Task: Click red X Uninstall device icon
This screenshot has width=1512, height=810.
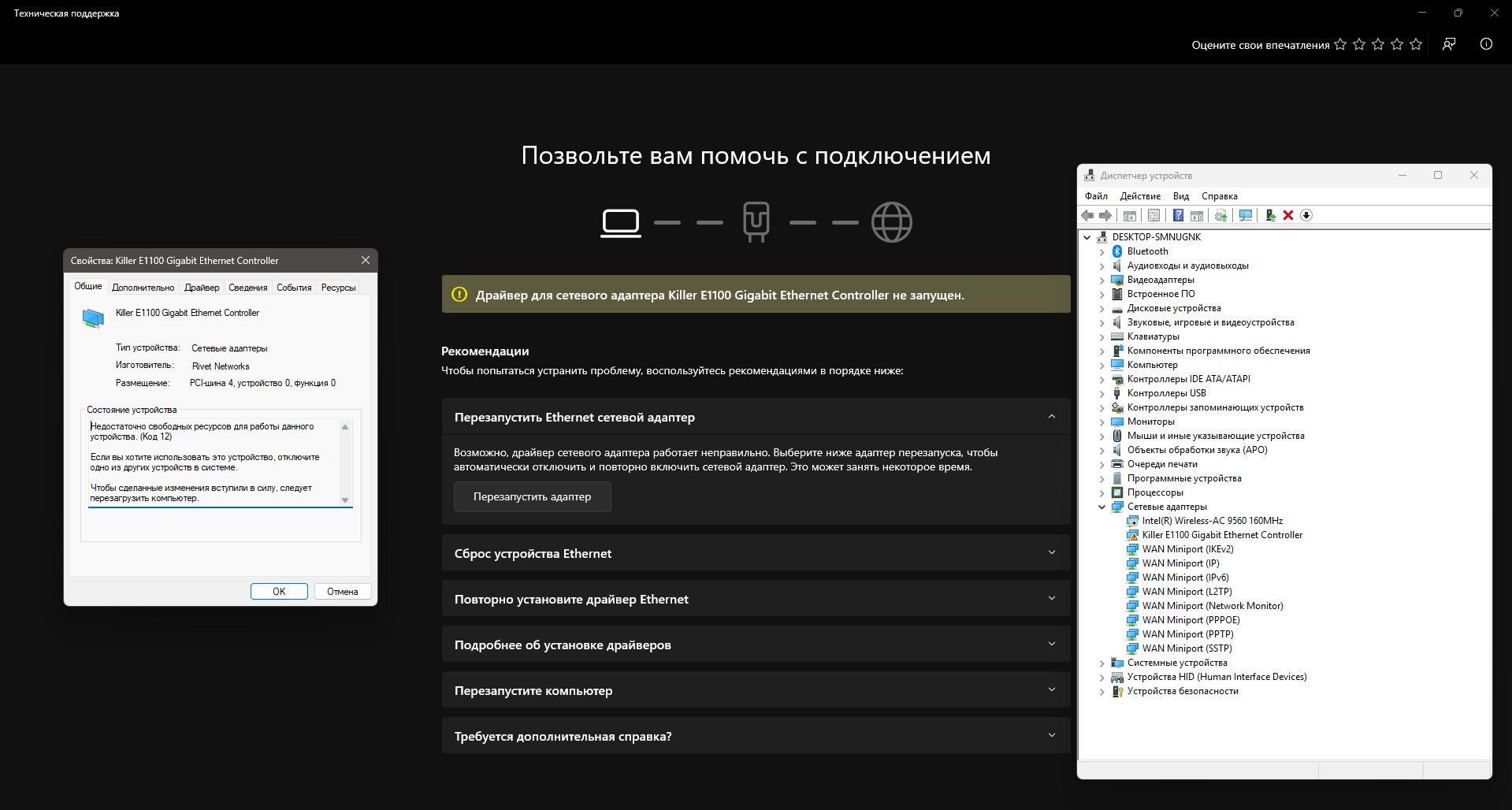Action: pos(1288,215)
